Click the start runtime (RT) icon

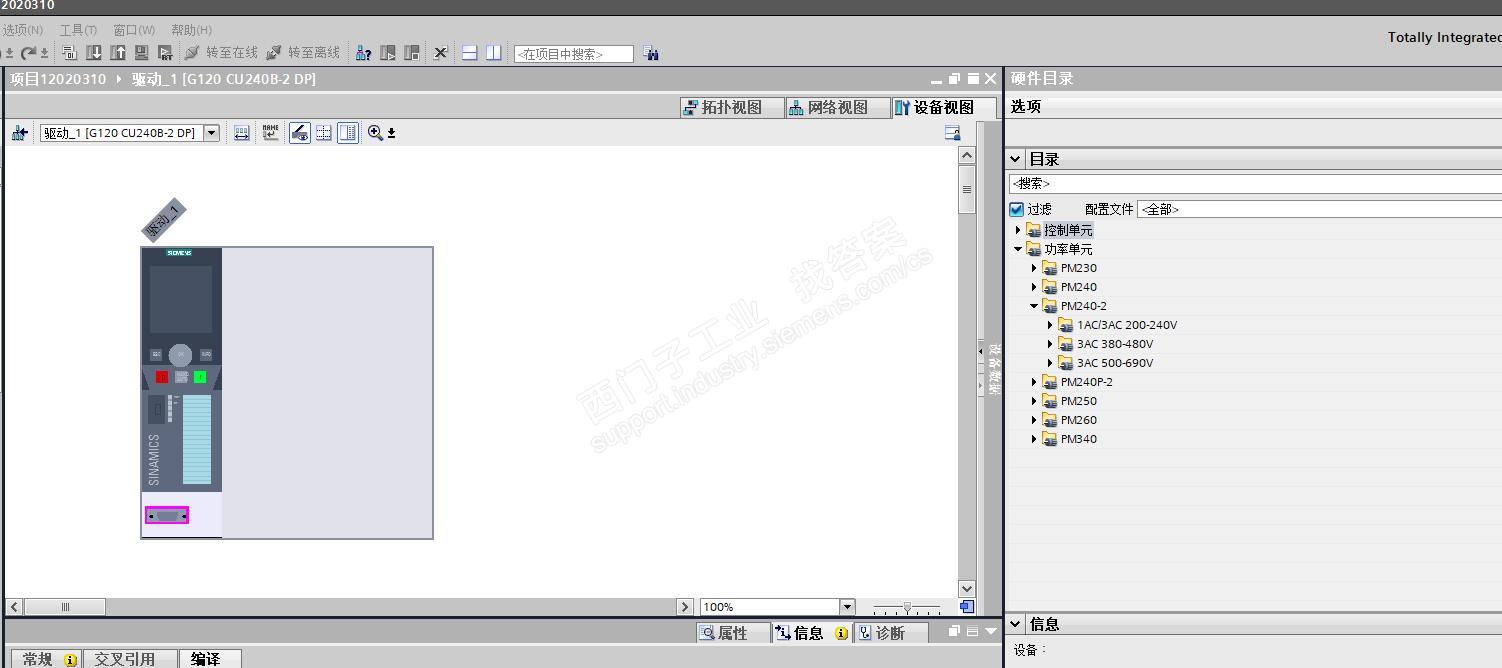coord(165,53)
